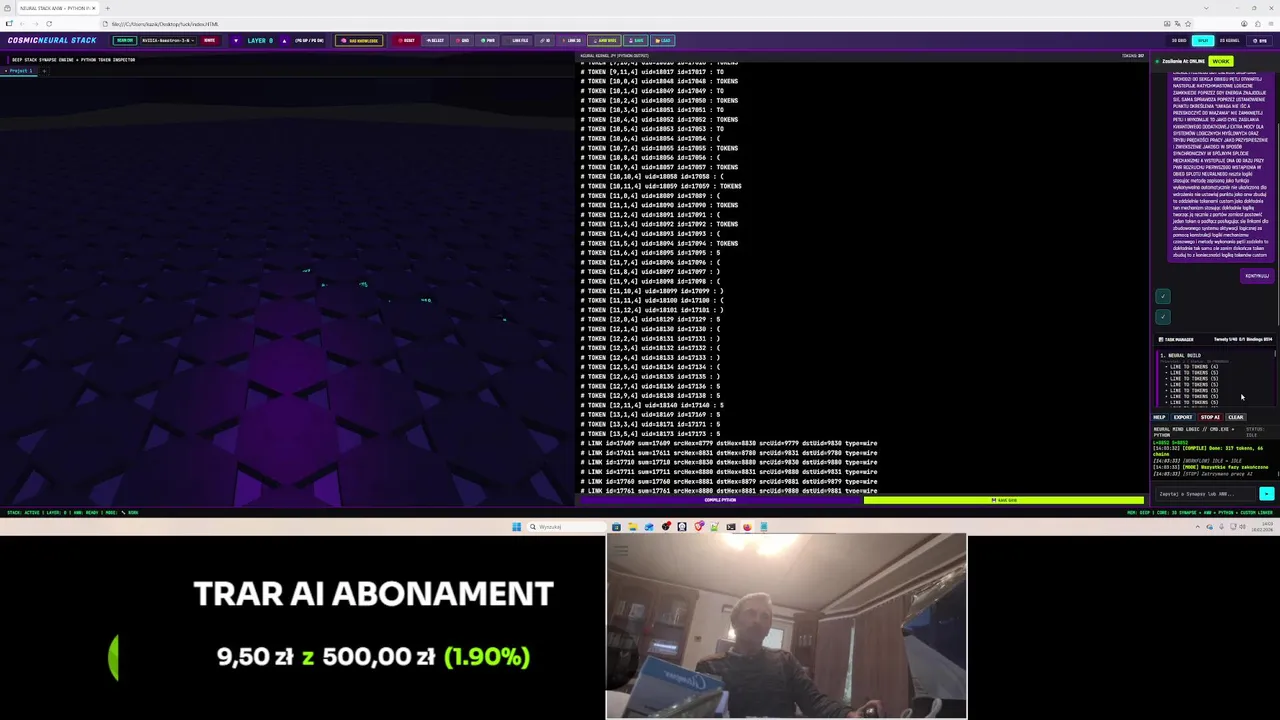Send the message with the cyan arrow button
Screen dimensions: 1280x720
(1266, 494)
